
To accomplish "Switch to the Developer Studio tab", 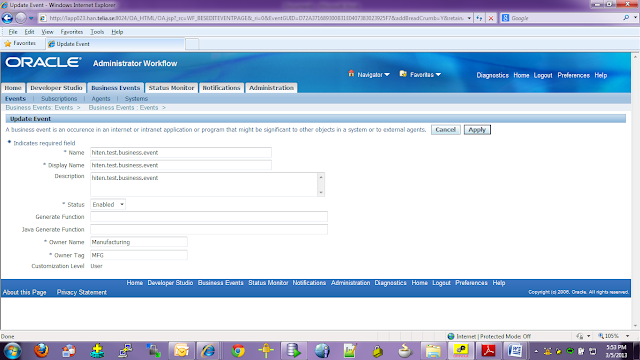I will (56, 88).
